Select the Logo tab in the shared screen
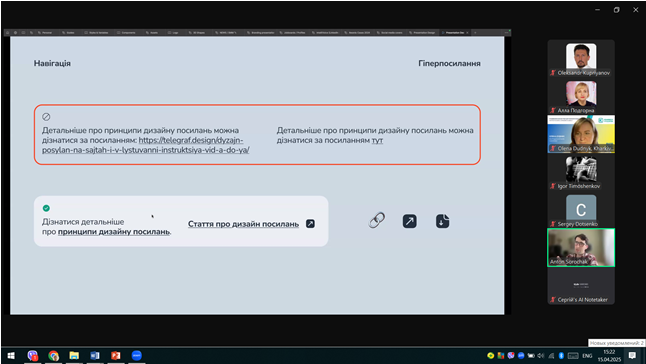The image size is (646, 364). (173, 32)
